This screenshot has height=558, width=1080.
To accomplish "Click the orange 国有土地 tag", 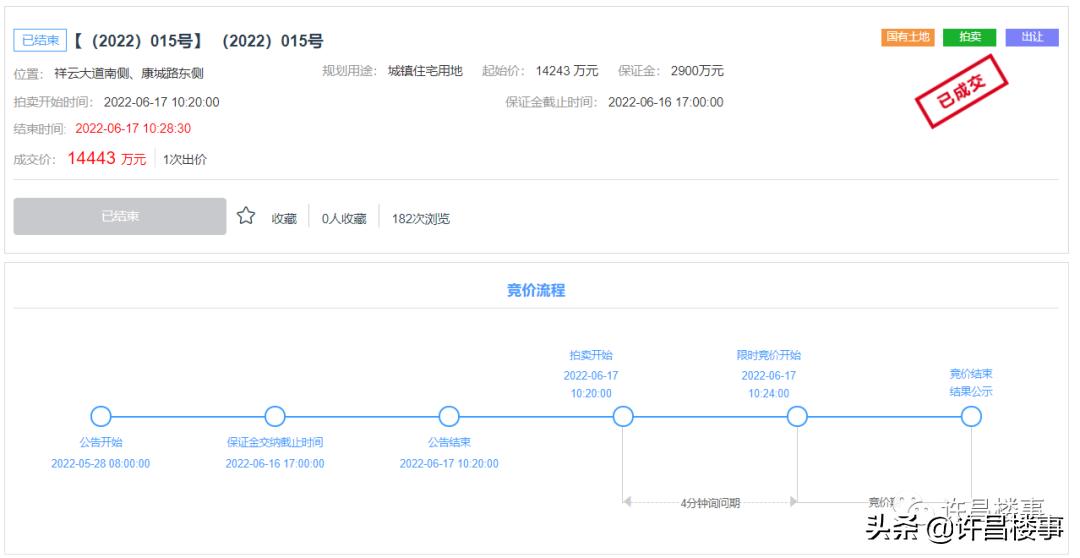I will [907, 37].
